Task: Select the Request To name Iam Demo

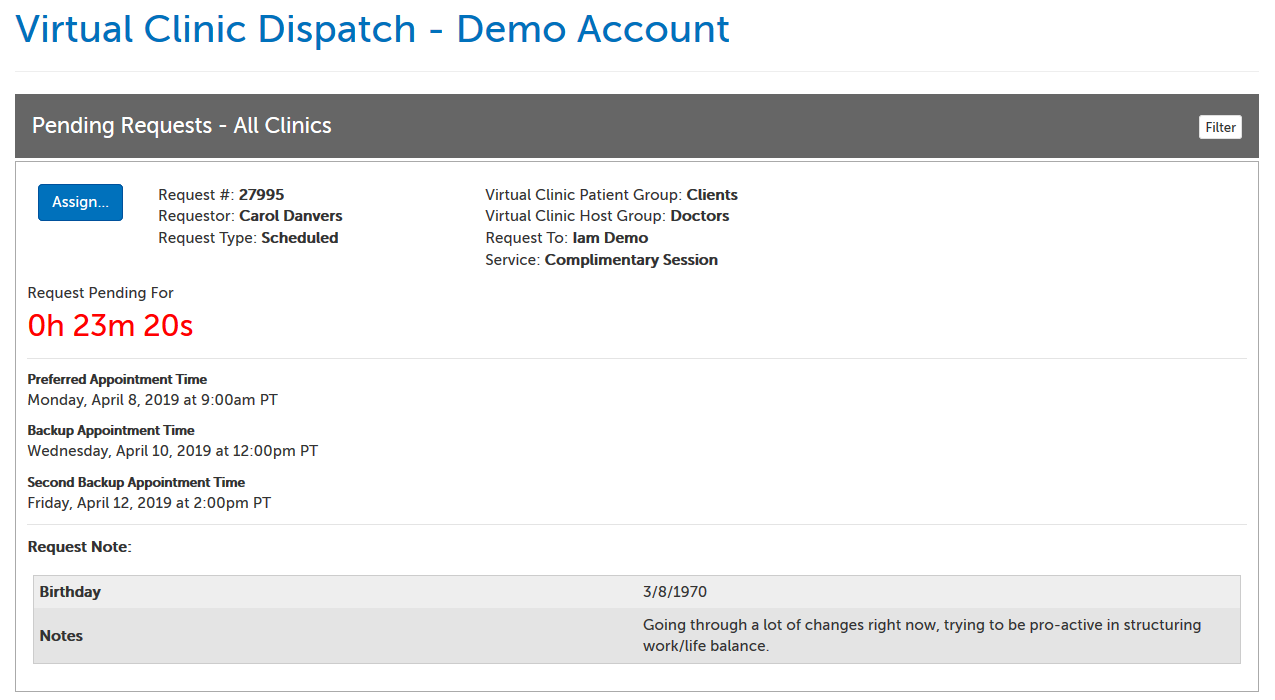Action: coord(608,238)
